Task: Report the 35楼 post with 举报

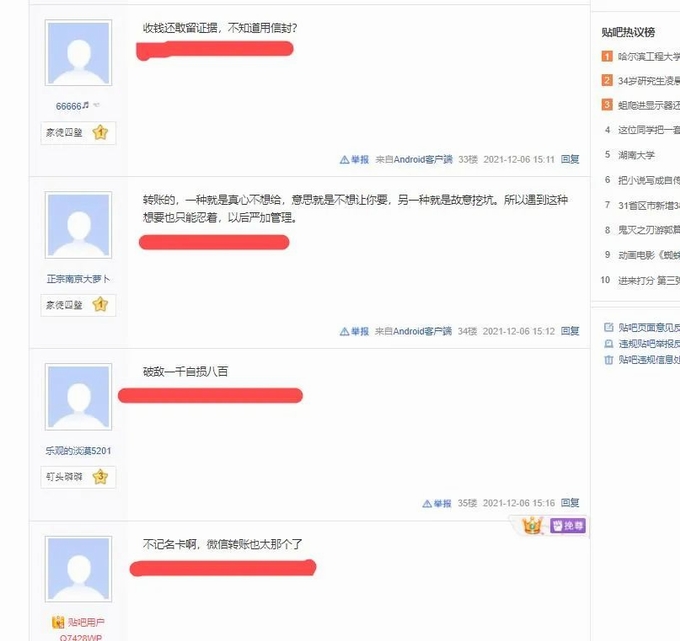Action: pos(437,504)
